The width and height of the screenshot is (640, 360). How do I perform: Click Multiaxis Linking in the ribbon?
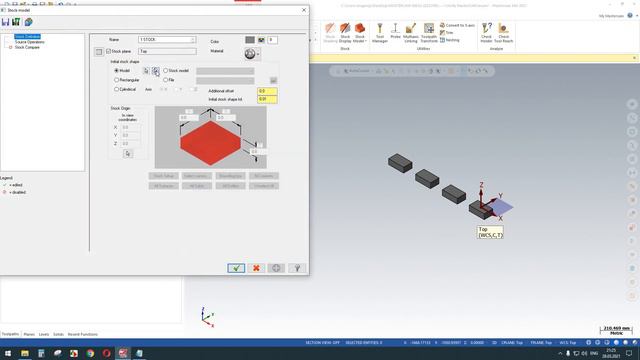click(x=411, y=33)
